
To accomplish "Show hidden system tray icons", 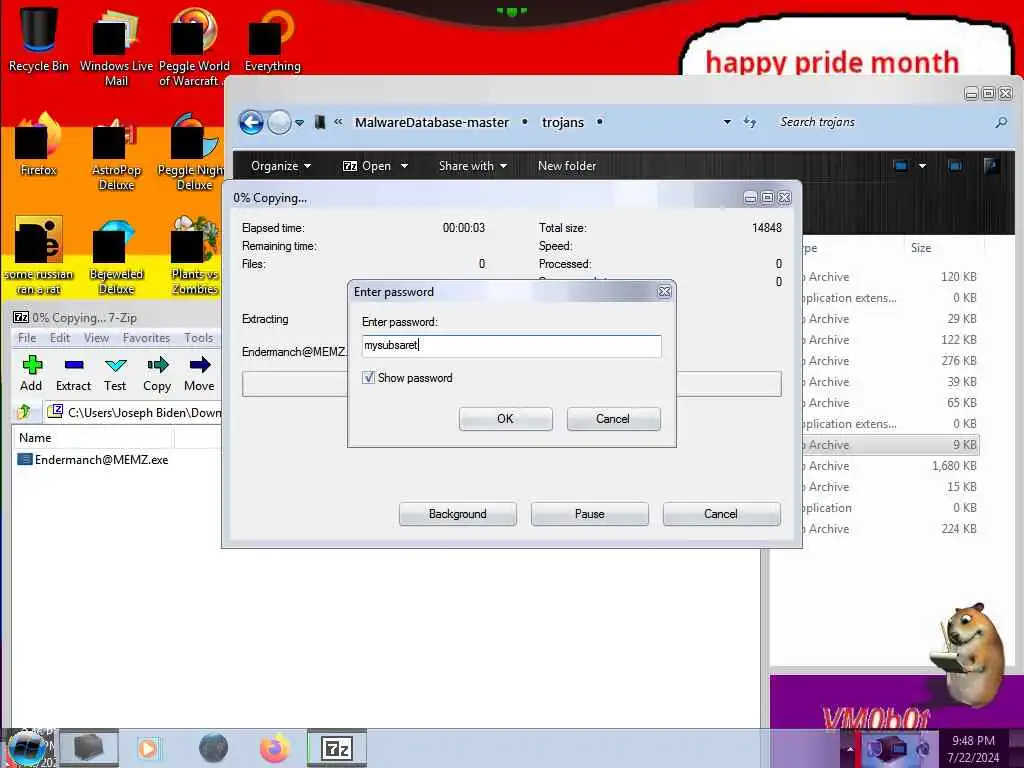I will [x=850, y=748].
